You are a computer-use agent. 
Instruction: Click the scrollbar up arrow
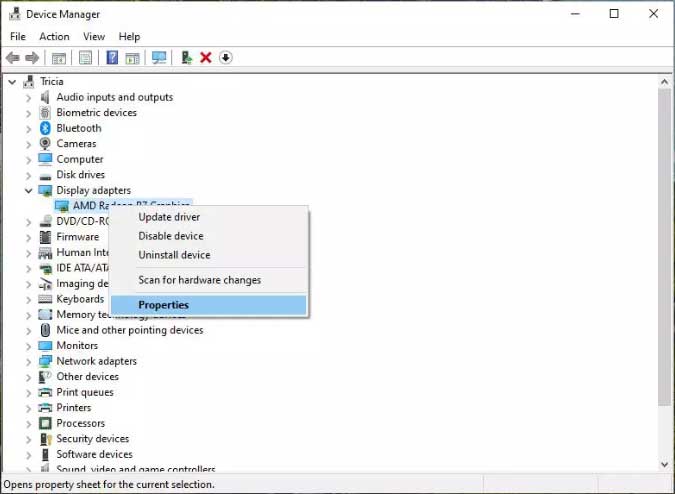click(x=664, y=82)
